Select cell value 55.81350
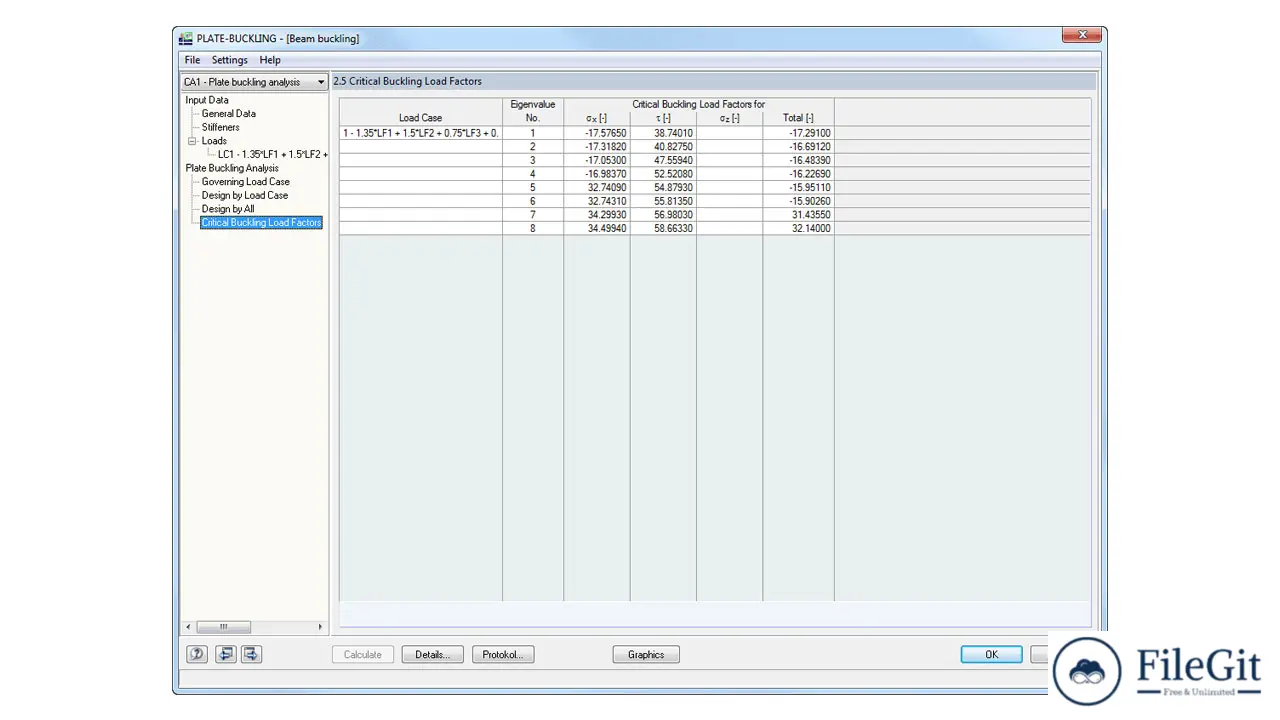 tap(663, 201)
